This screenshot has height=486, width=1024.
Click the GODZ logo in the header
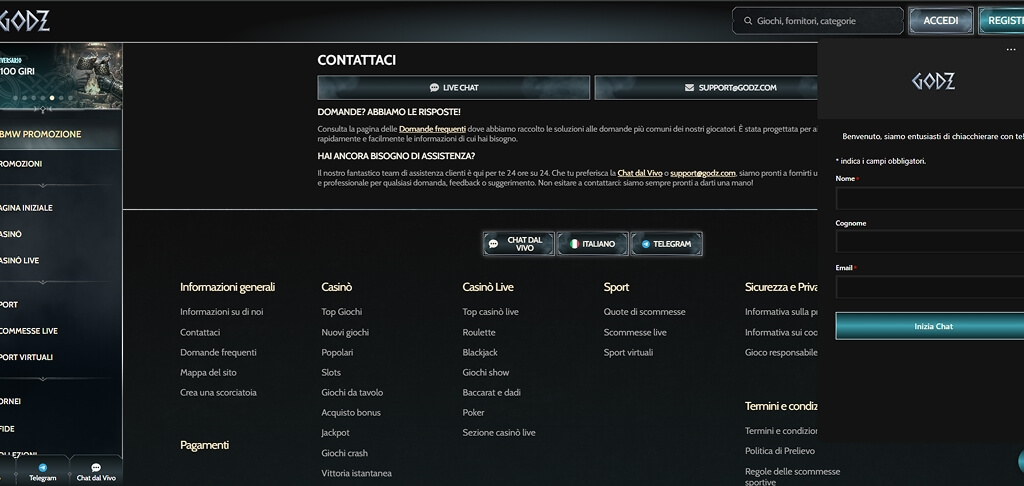tap(24, 21)
